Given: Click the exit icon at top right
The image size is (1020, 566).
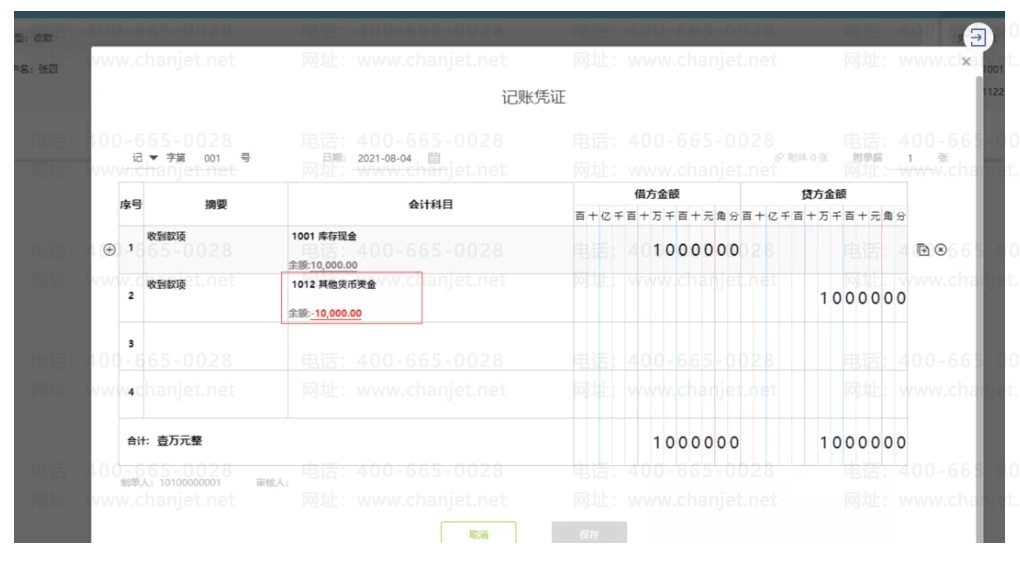Looking at the screenshot, I should 978,37.
